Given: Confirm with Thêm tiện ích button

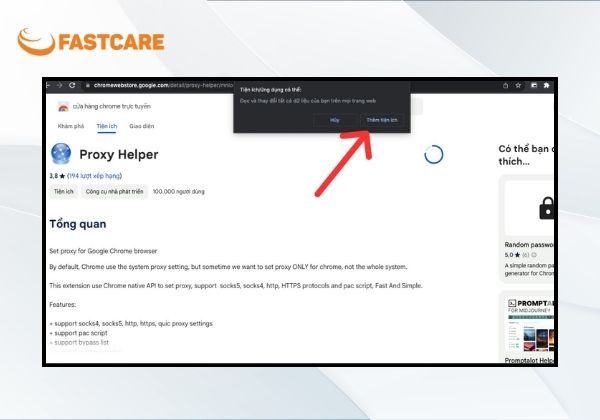Looking at the screenshot, I should pyautogui.click(x=382, y=120).
